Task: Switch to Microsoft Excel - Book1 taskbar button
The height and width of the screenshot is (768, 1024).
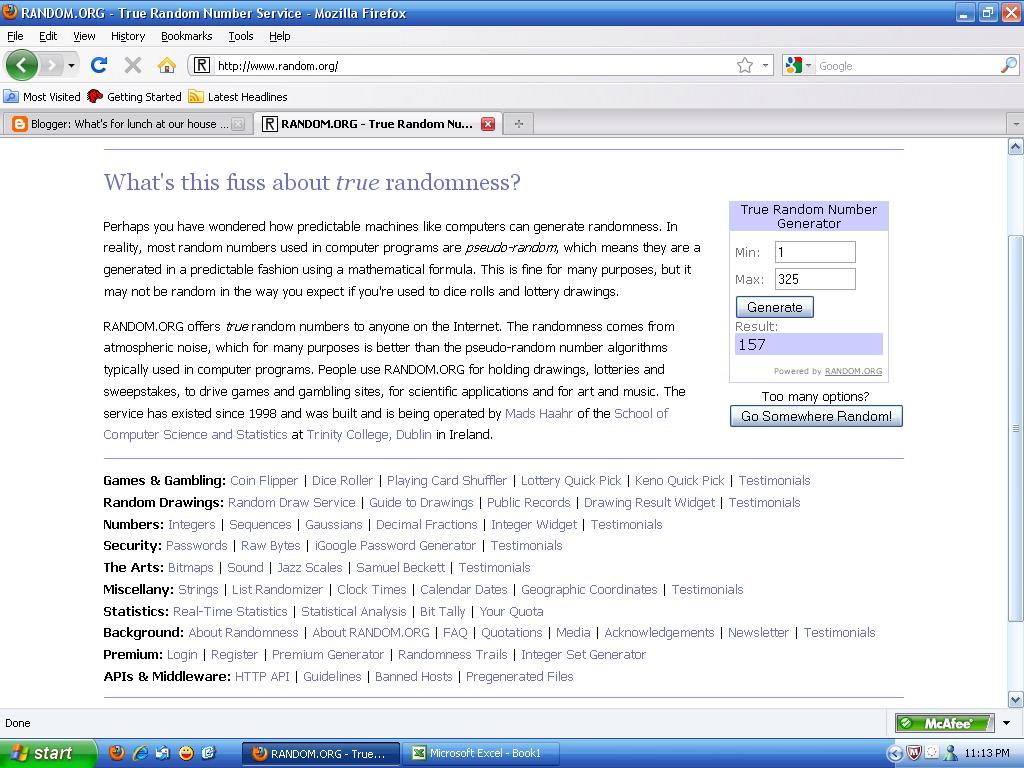Action: tap(479, 753)
